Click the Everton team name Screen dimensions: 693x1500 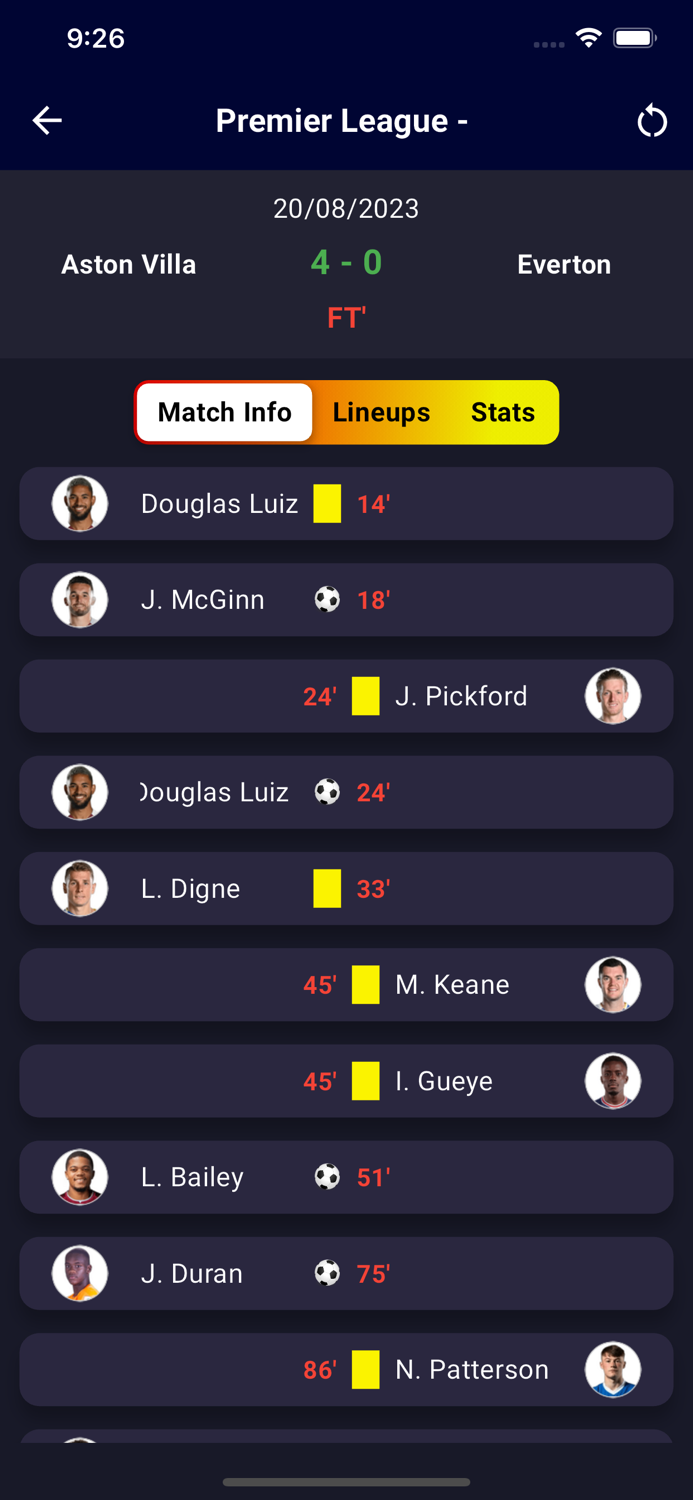(x=564, y=264)
